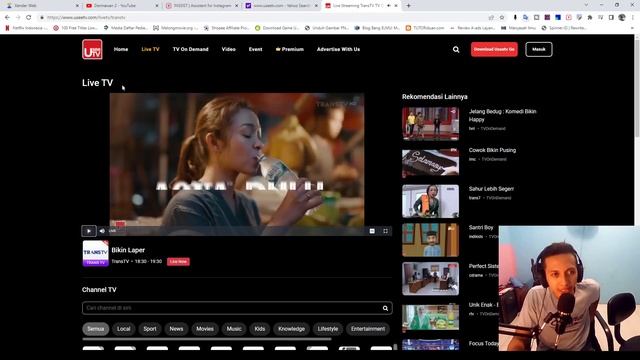The image size is (640, 360).
Task: Select the Local channel filter
Action: pyautogui.click(x=124, y=329)
